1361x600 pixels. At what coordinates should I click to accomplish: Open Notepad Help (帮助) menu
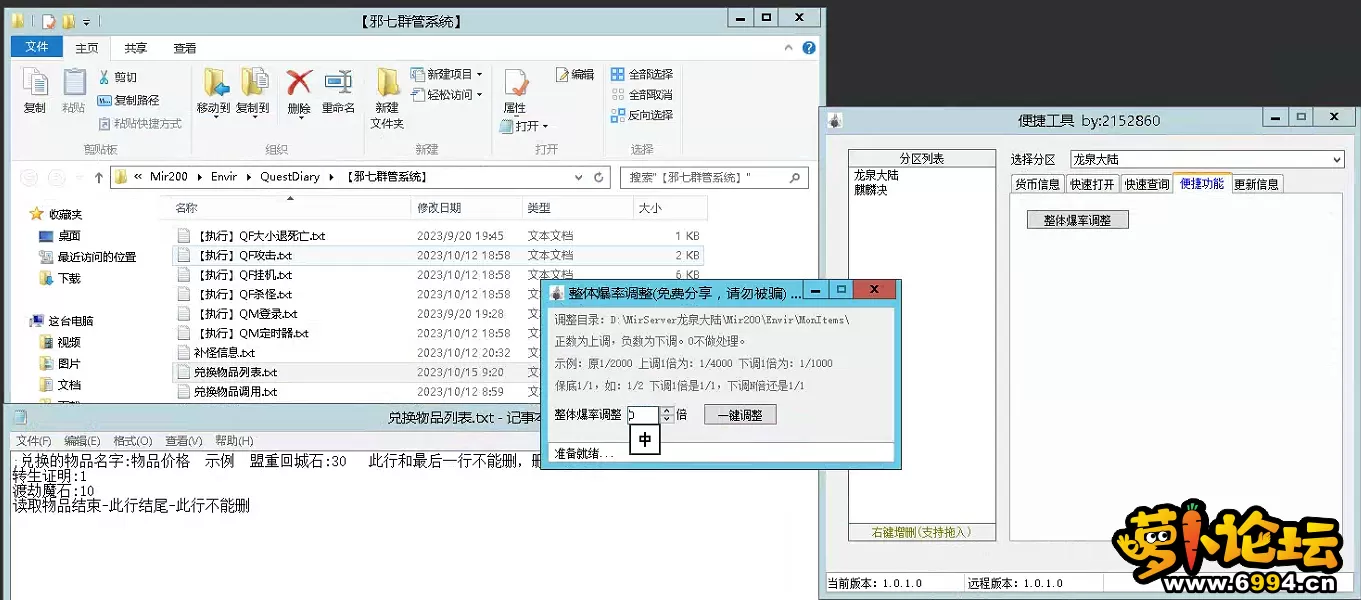(x=234, y=440)
